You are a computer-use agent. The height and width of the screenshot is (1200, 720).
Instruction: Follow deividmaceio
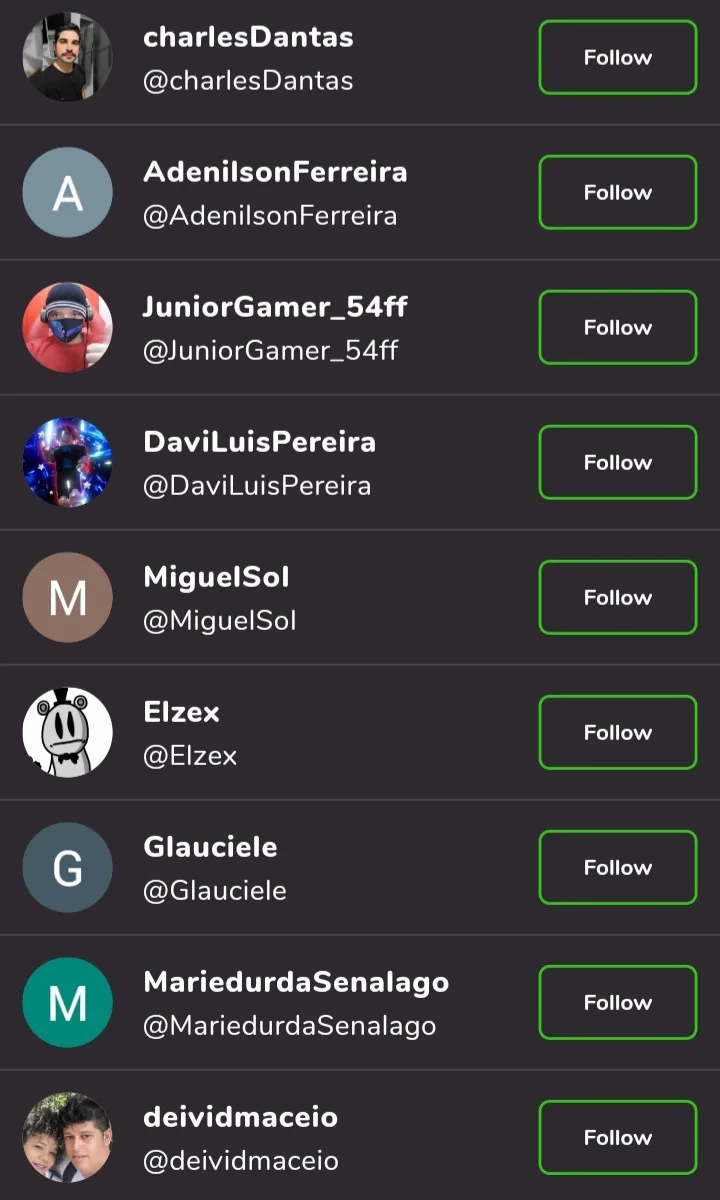tap(617, 1138)
